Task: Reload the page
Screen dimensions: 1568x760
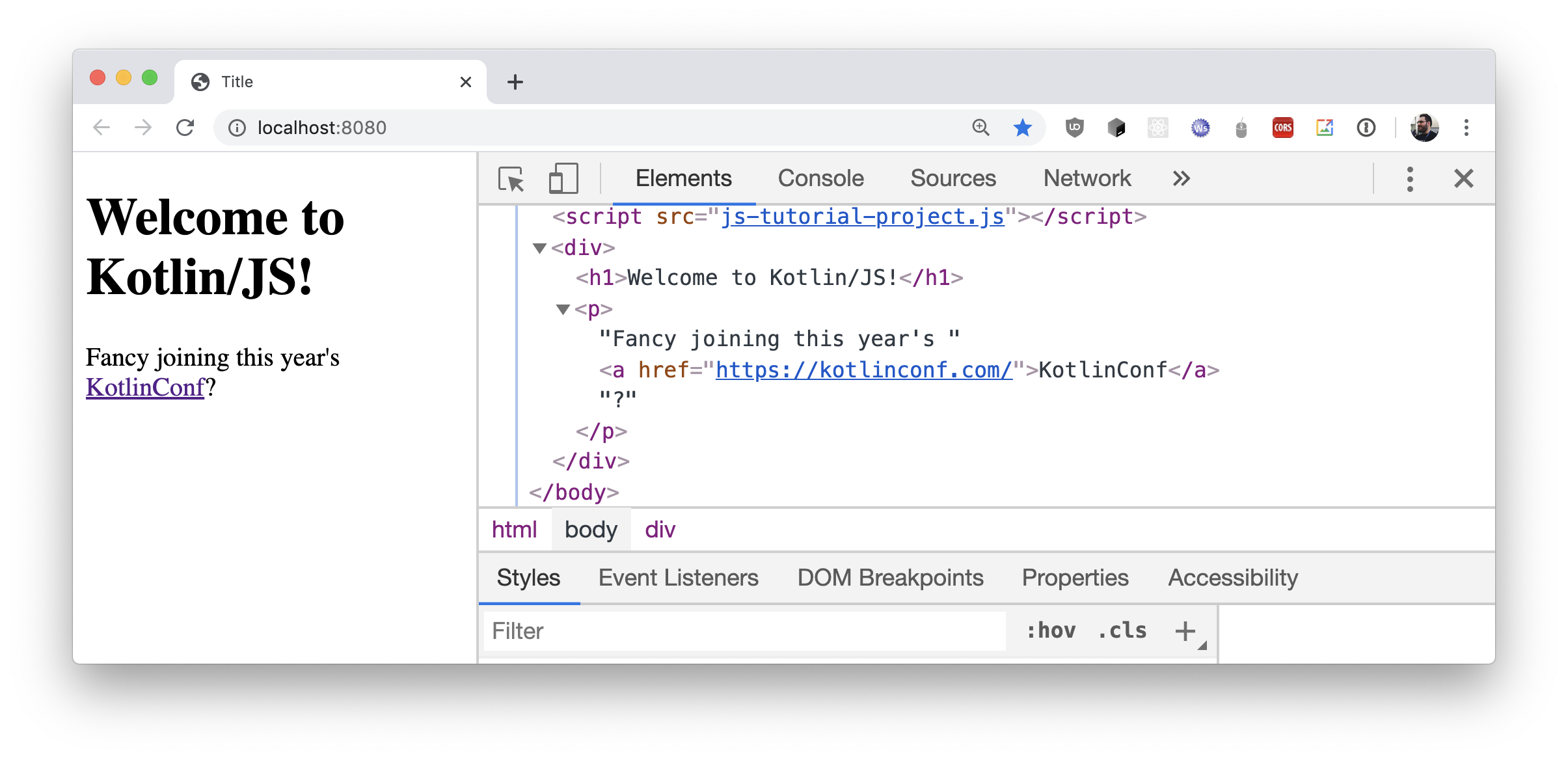Action: pyautogui.click(x=185, y=128)
